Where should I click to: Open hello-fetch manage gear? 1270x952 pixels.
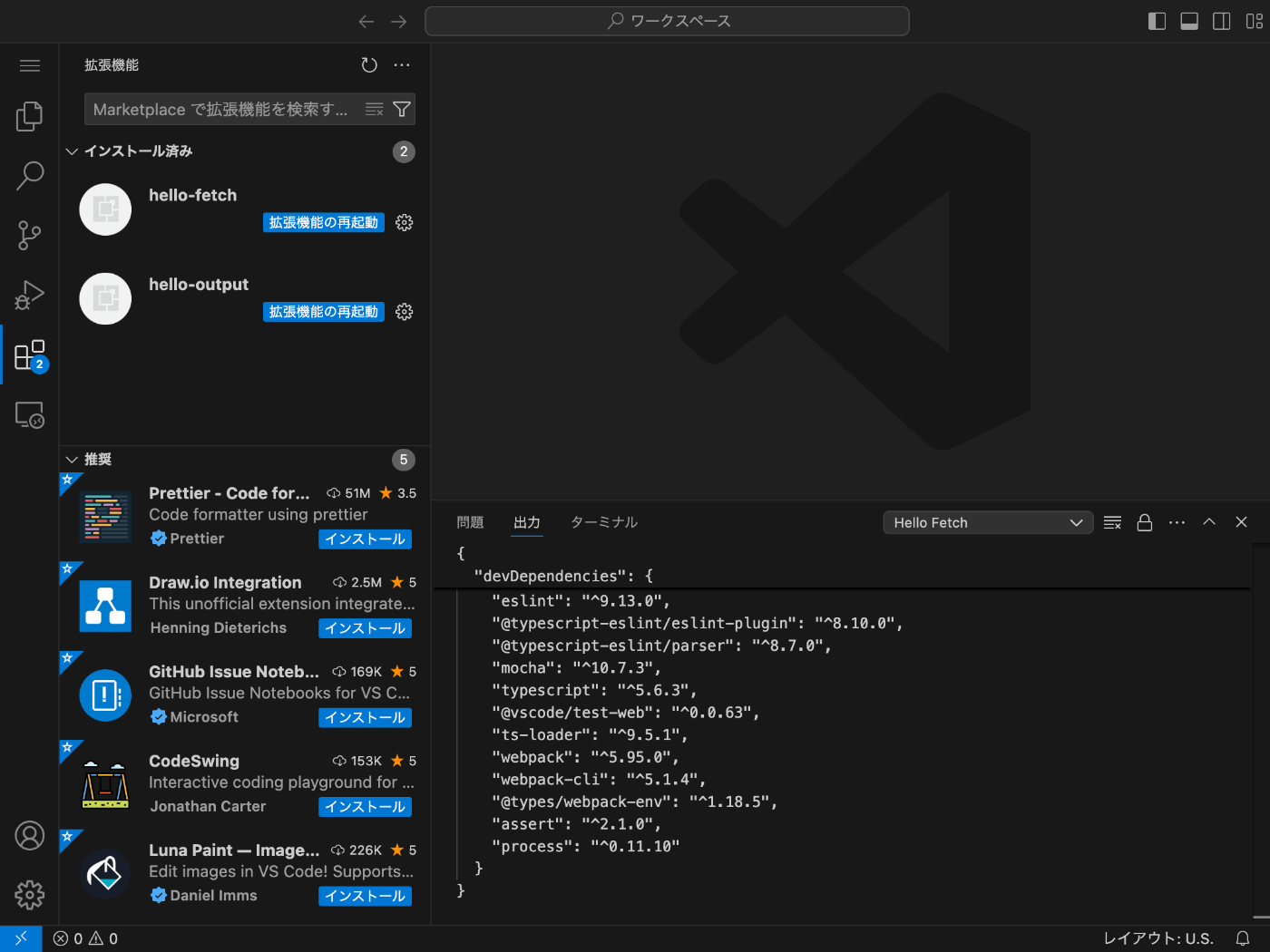click(x=405, y=222)
